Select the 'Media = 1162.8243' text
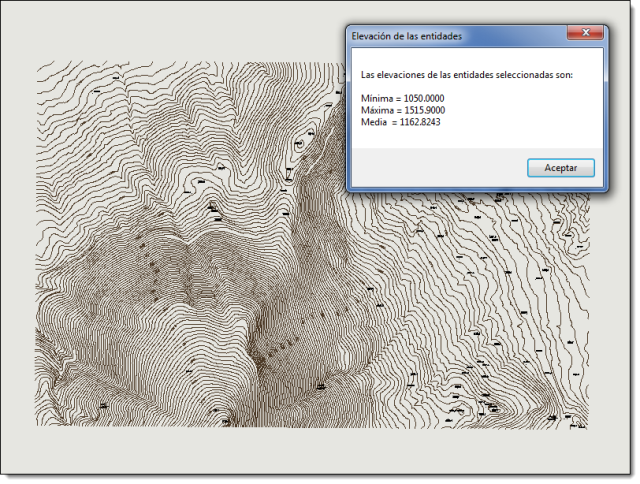Screen dimensions: 640x484 [400, 122]
